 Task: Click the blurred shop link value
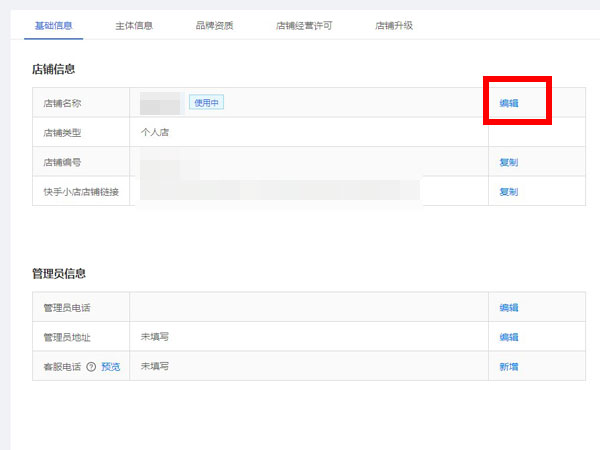click(280, 191)
